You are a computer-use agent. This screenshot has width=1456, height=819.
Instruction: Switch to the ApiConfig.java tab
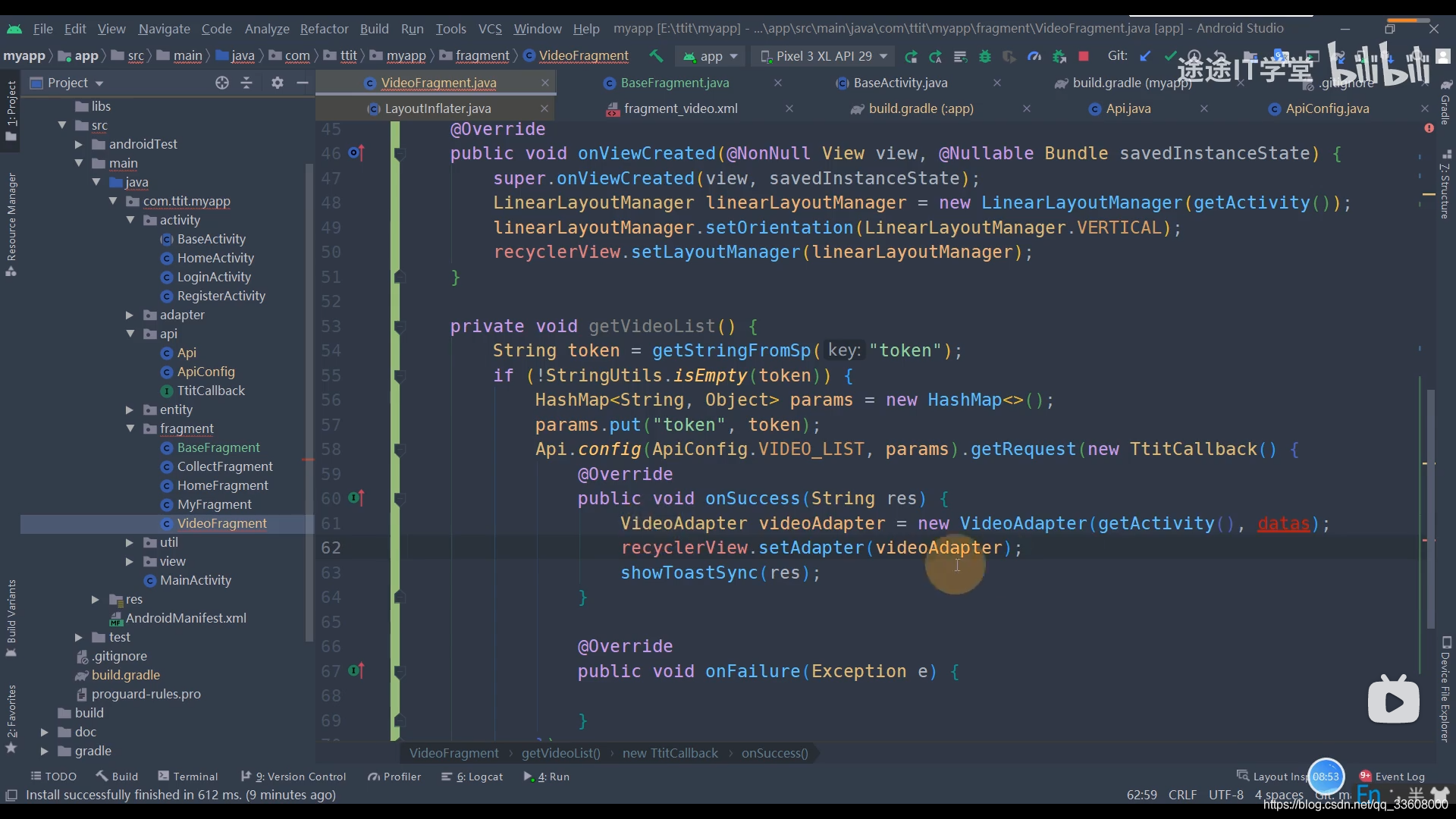coord(1326,108)
